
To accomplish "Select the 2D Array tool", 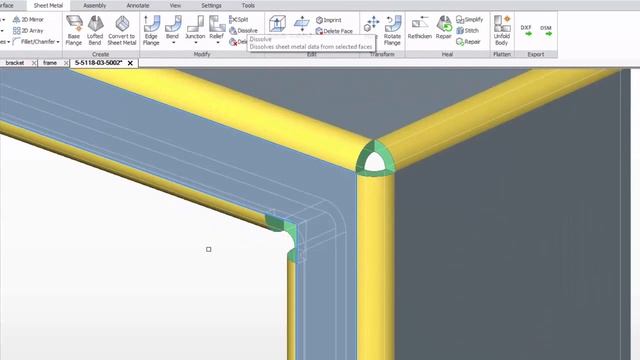I will click(28, 31).
